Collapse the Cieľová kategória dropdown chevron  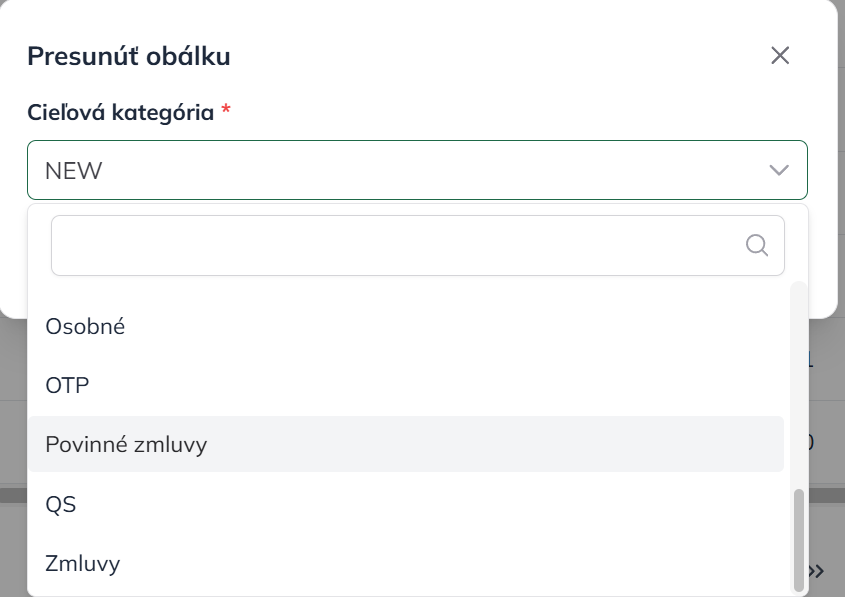[779, 170]
